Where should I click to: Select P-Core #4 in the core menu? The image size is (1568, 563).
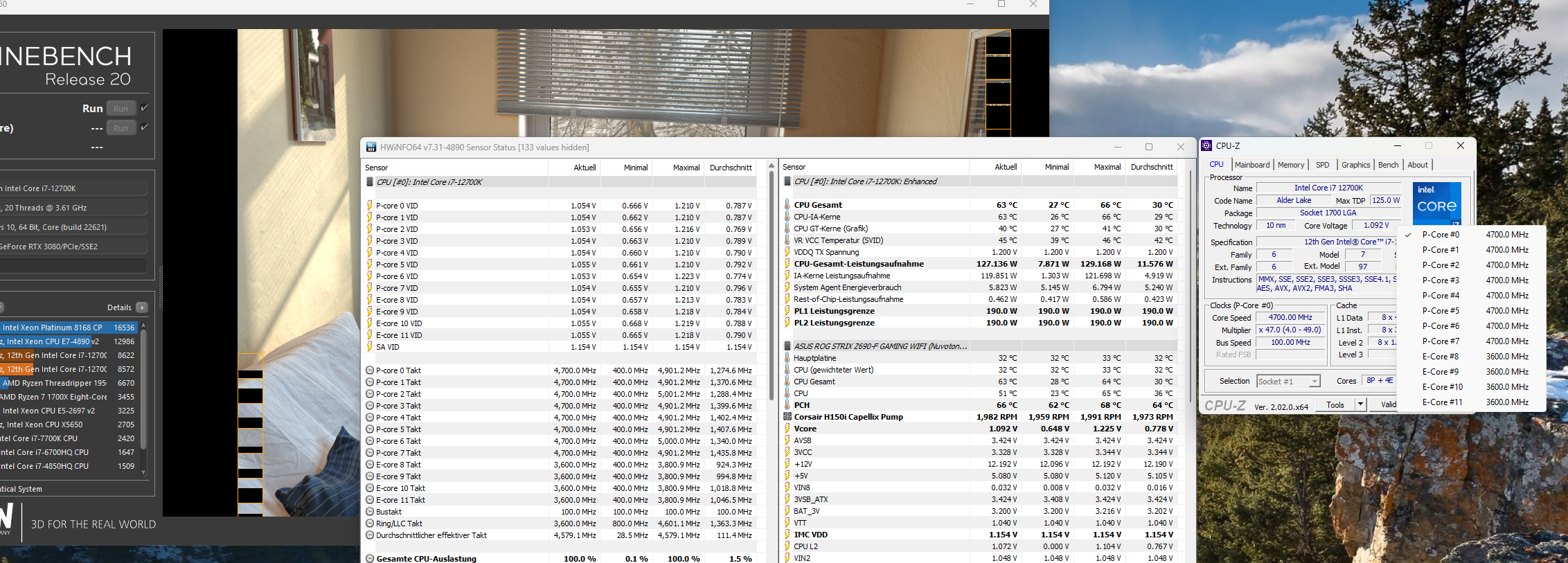pos(1471,296)
